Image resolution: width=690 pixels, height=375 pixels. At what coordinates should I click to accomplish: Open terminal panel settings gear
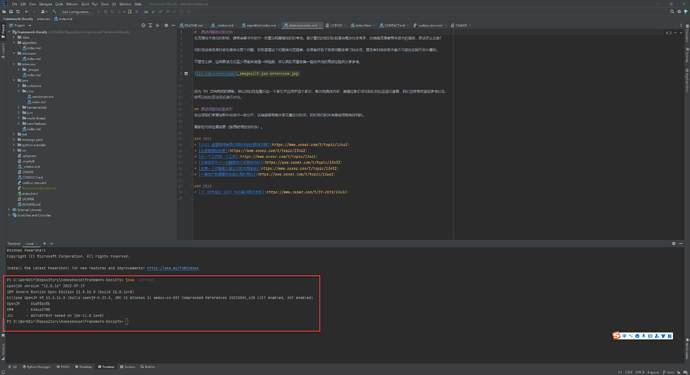click(673, 243)
